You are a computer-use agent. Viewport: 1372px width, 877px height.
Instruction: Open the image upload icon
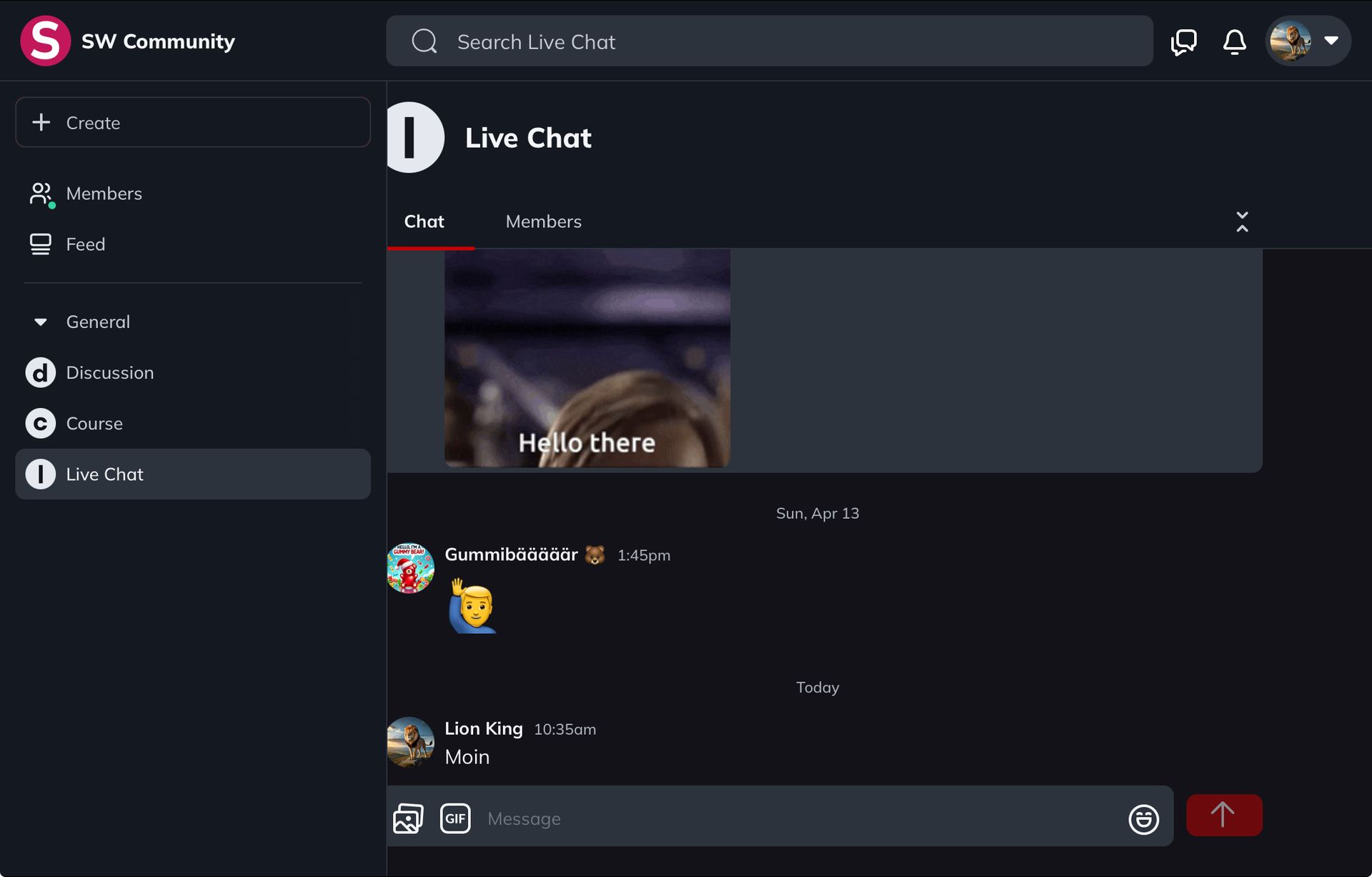coord(408,818)
